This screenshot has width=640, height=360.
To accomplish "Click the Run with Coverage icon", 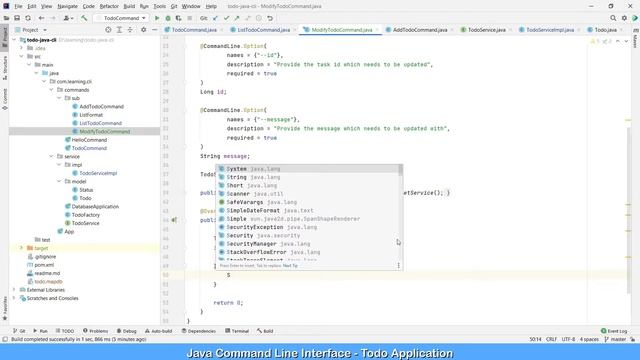I will click(178, 18).
